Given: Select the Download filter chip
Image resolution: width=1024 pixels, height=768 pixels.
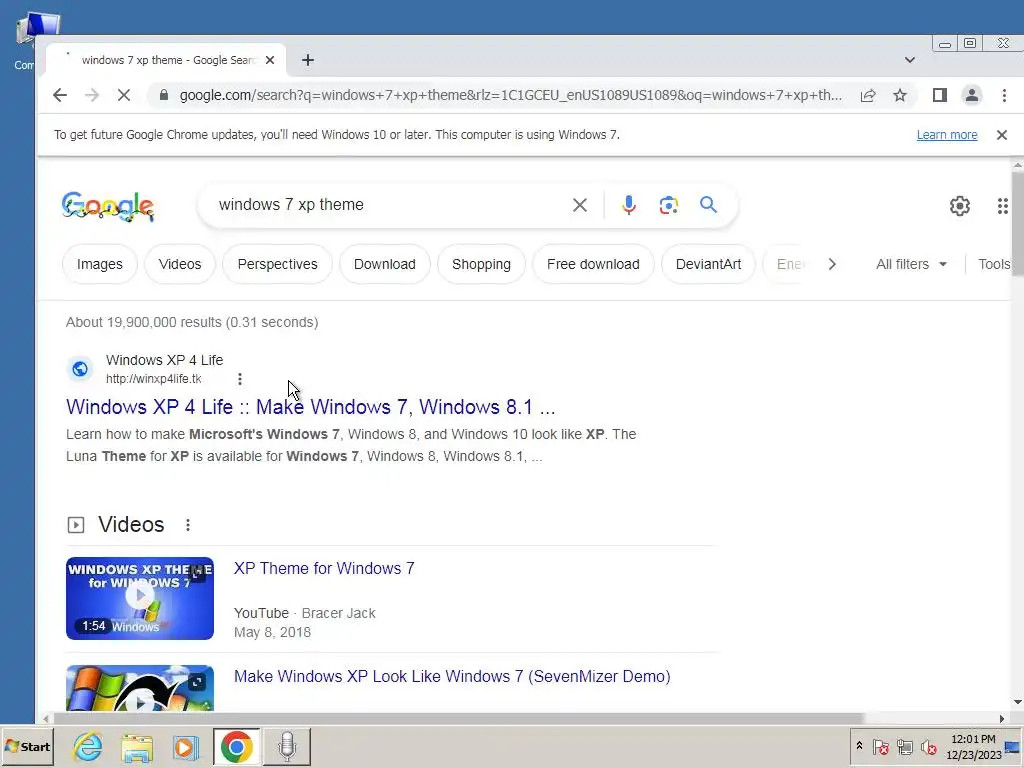Looking at the screenshot, I should tap(385, 264).
